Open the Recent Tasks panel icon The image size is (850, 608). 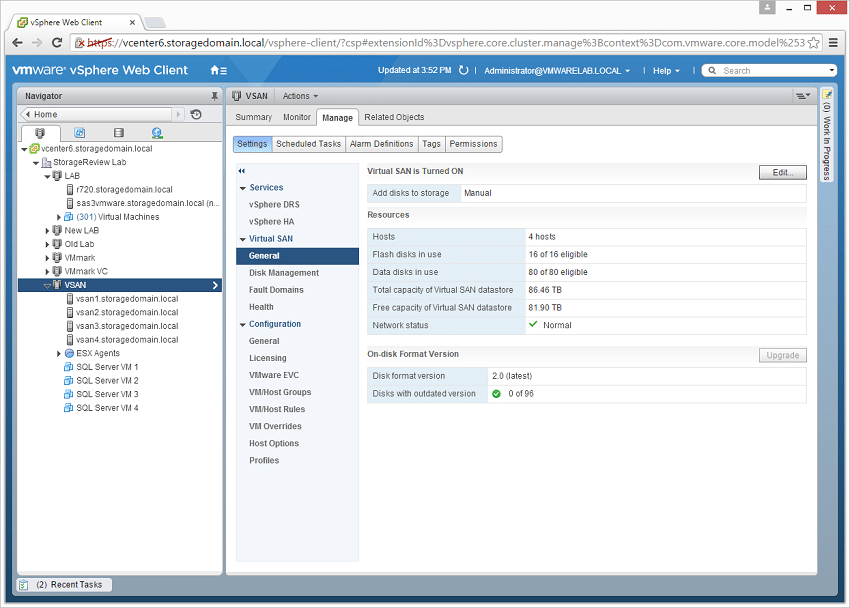(23, 585)
